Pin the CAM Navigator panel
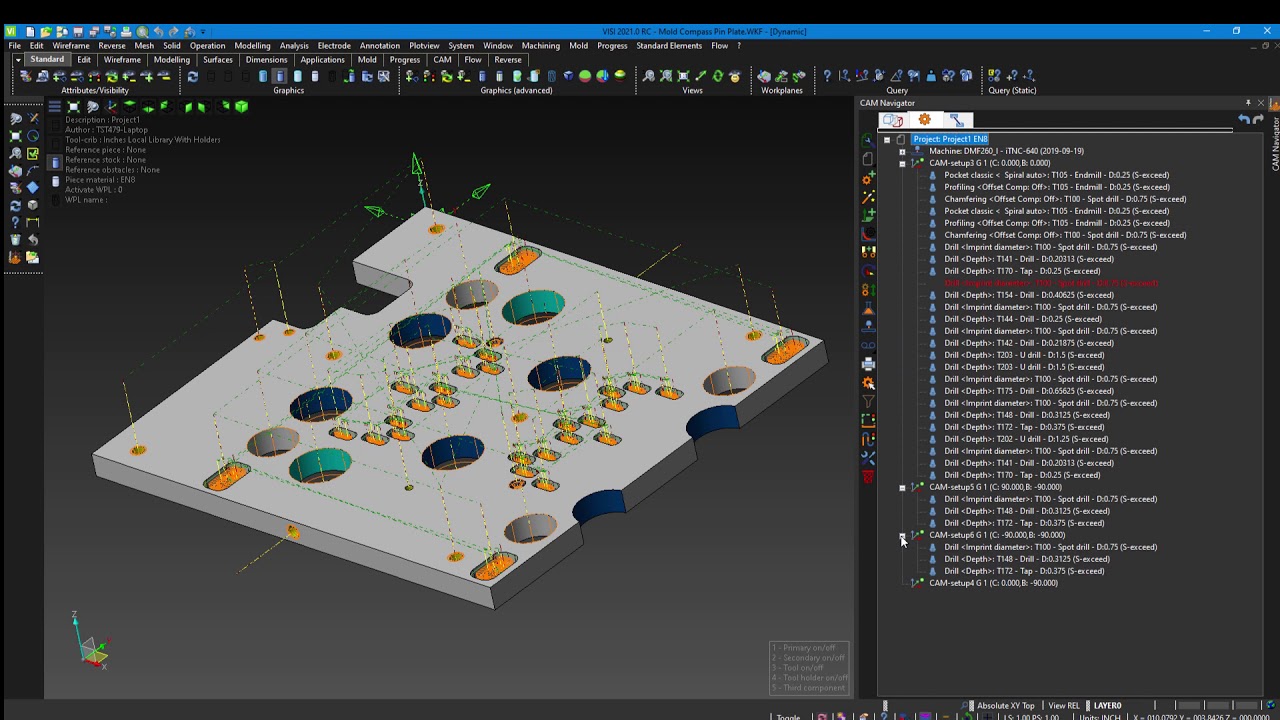The image size is (1280, 720). pos(1248,102)
